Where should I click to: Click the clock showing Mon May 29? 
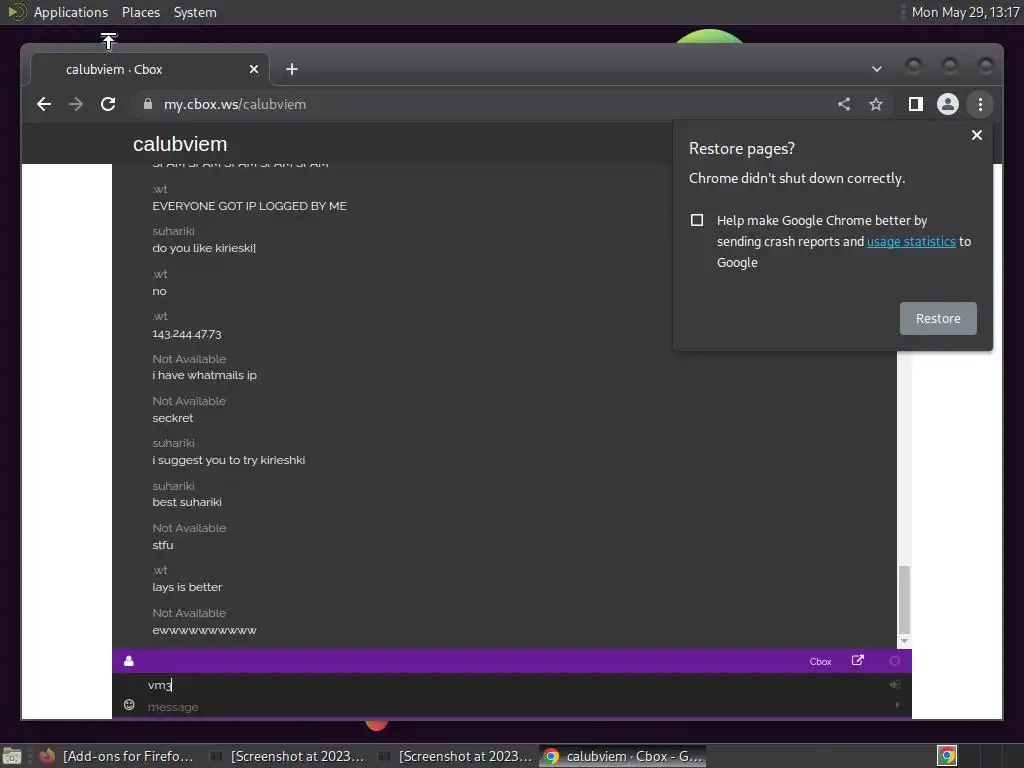[965, 12]
